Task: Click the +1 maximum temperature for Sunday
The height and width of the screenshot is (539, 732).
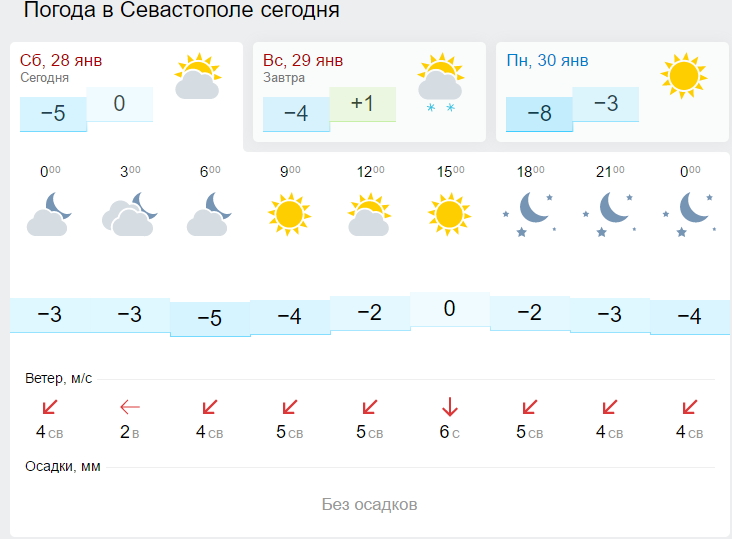Action: (362, 104)
